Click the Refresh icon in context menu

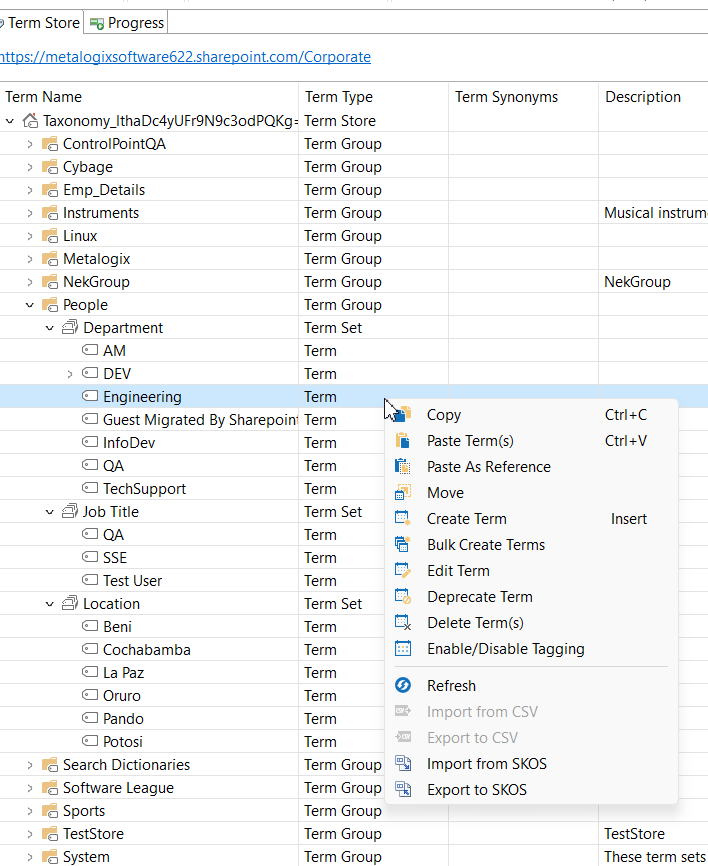404,686
